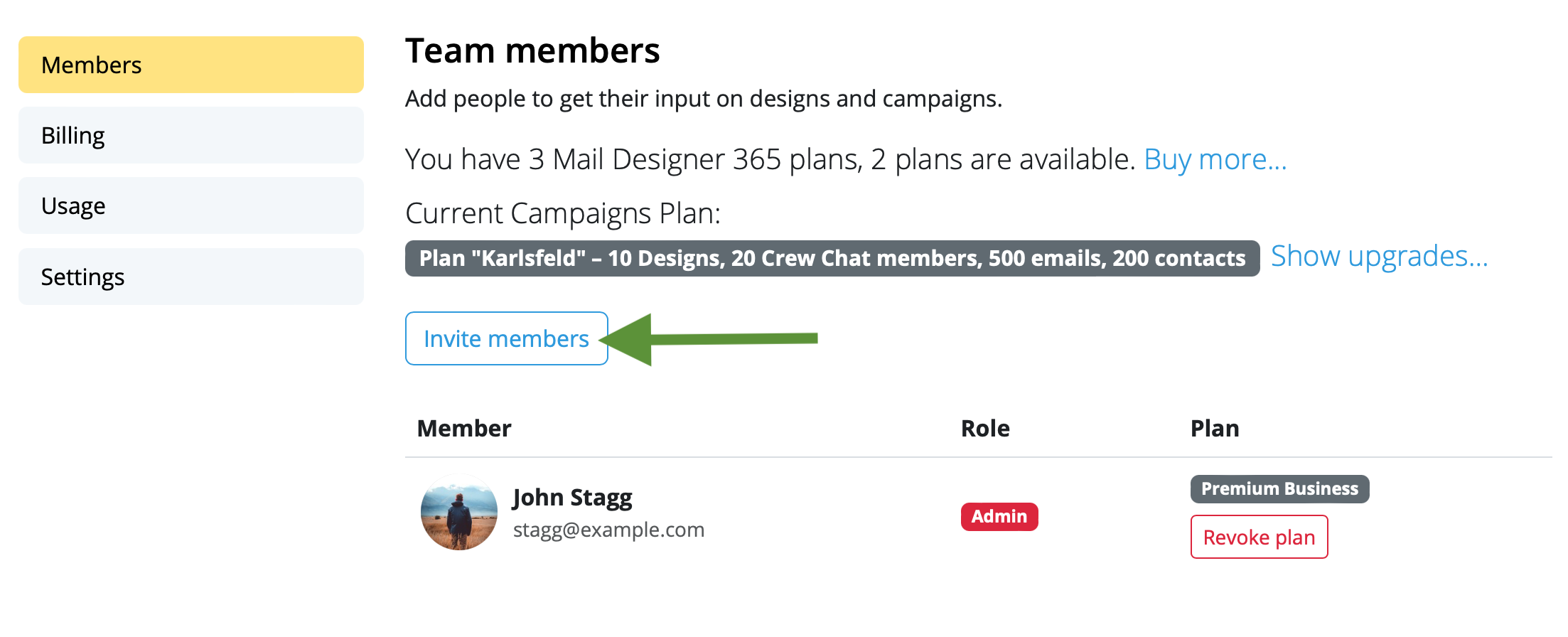This screenshot has height=637, width=1568.
Task: Follow the Buy more... link
Action: pyautogui.click(x=1215, y=159)
